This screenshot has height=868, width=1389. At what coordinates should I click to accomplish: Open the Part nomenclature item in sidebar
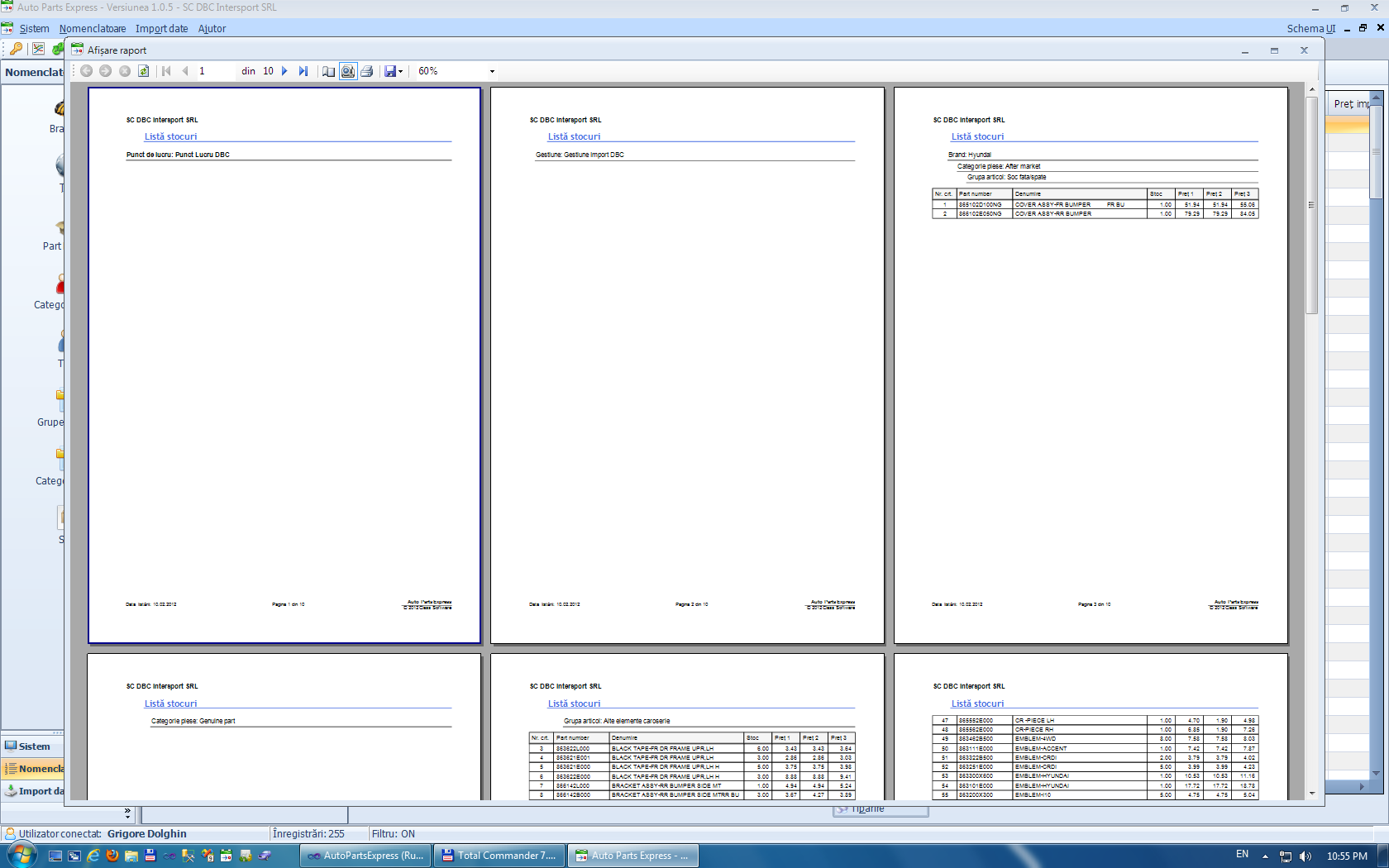click(x=53, y=236)
